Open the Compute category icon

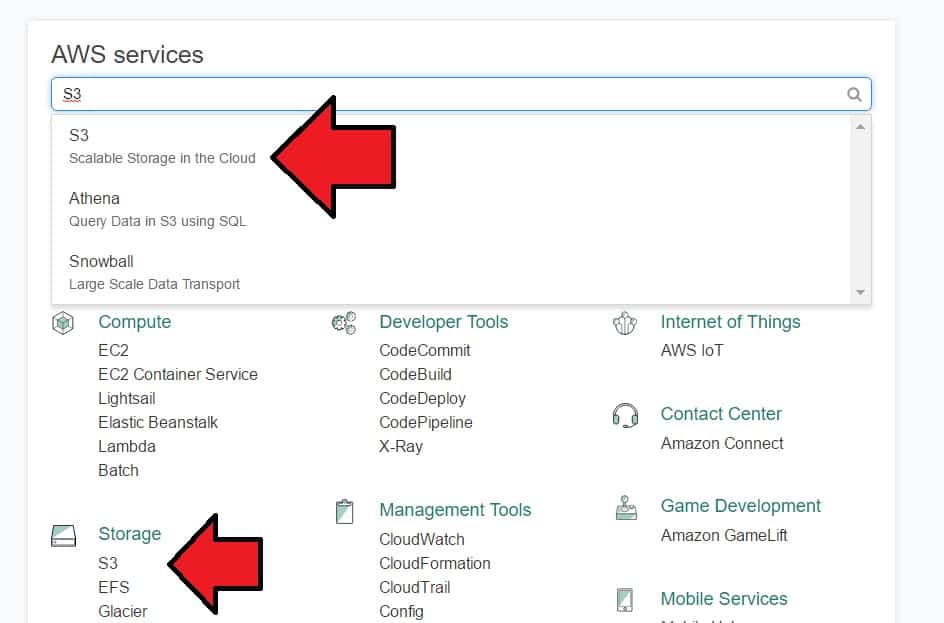63,323
